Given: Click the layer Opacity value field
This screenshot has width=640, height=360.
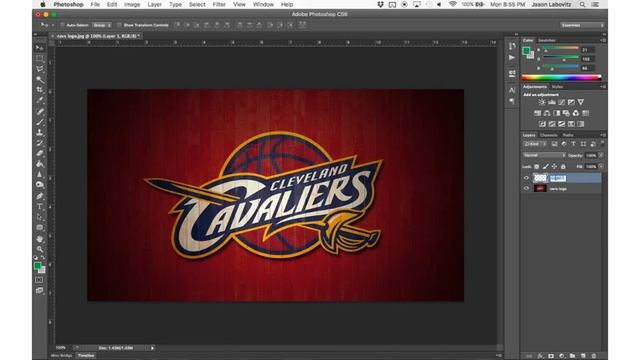Looking at the screenshot, I should point(591,155).
